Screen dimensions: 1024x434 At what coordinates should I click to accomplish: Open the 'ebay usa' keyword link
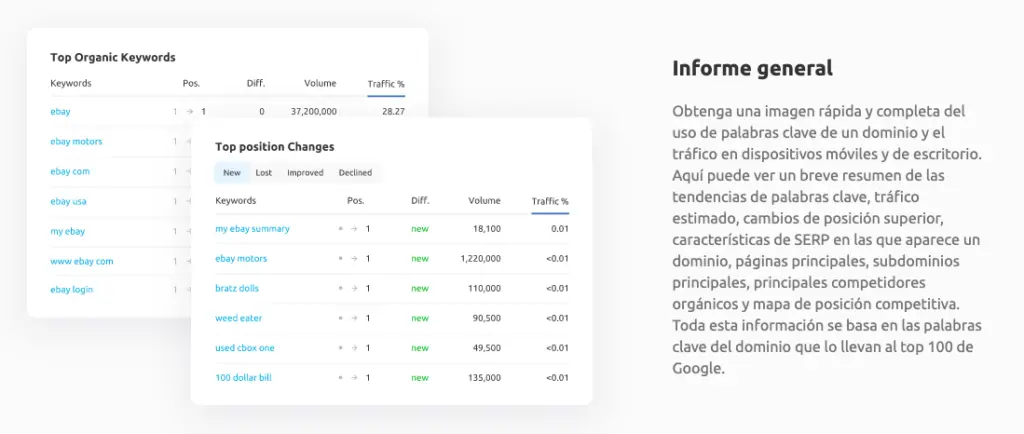pos(69,202)
